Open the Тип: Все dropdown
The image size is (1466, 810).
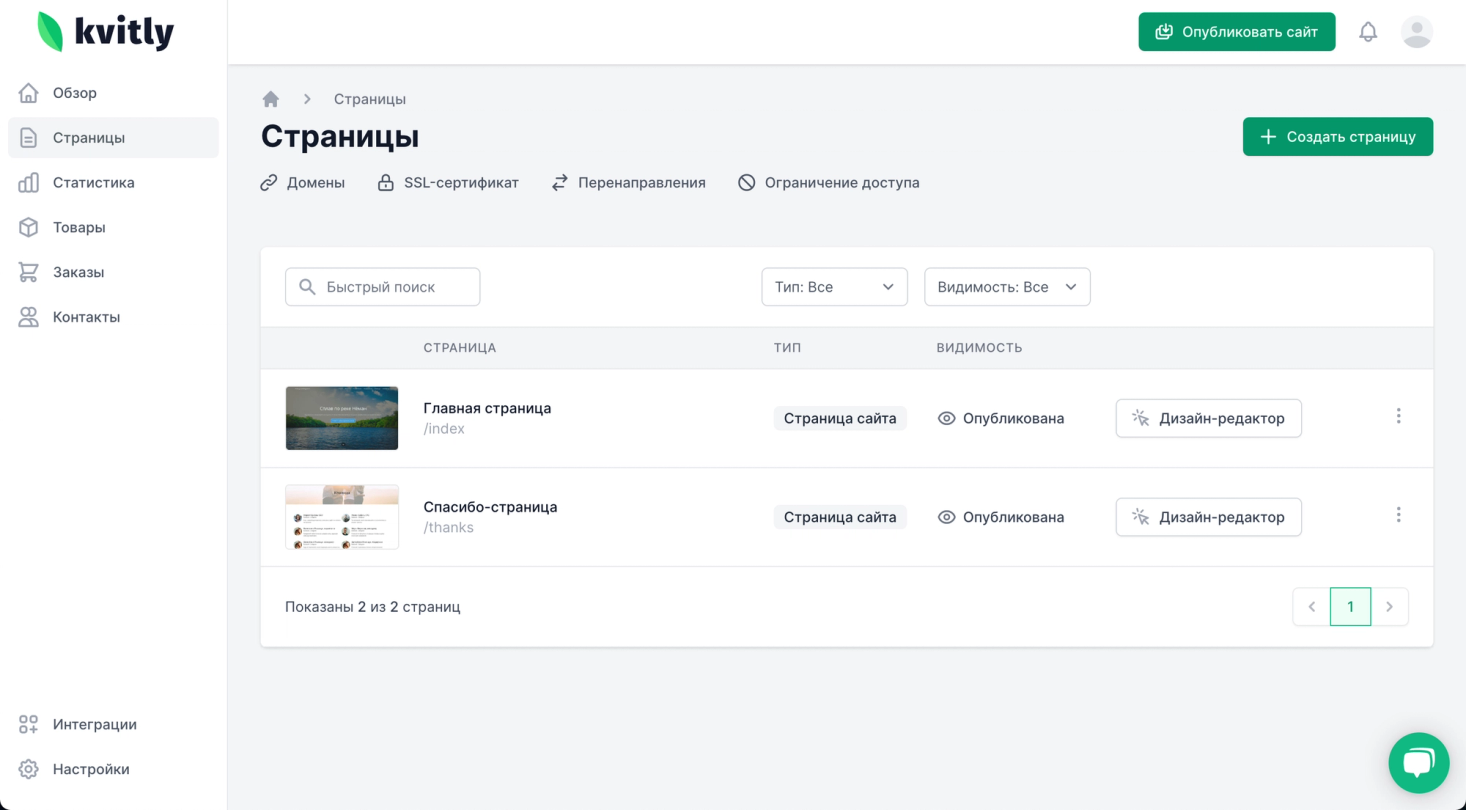tap(834, 287)
